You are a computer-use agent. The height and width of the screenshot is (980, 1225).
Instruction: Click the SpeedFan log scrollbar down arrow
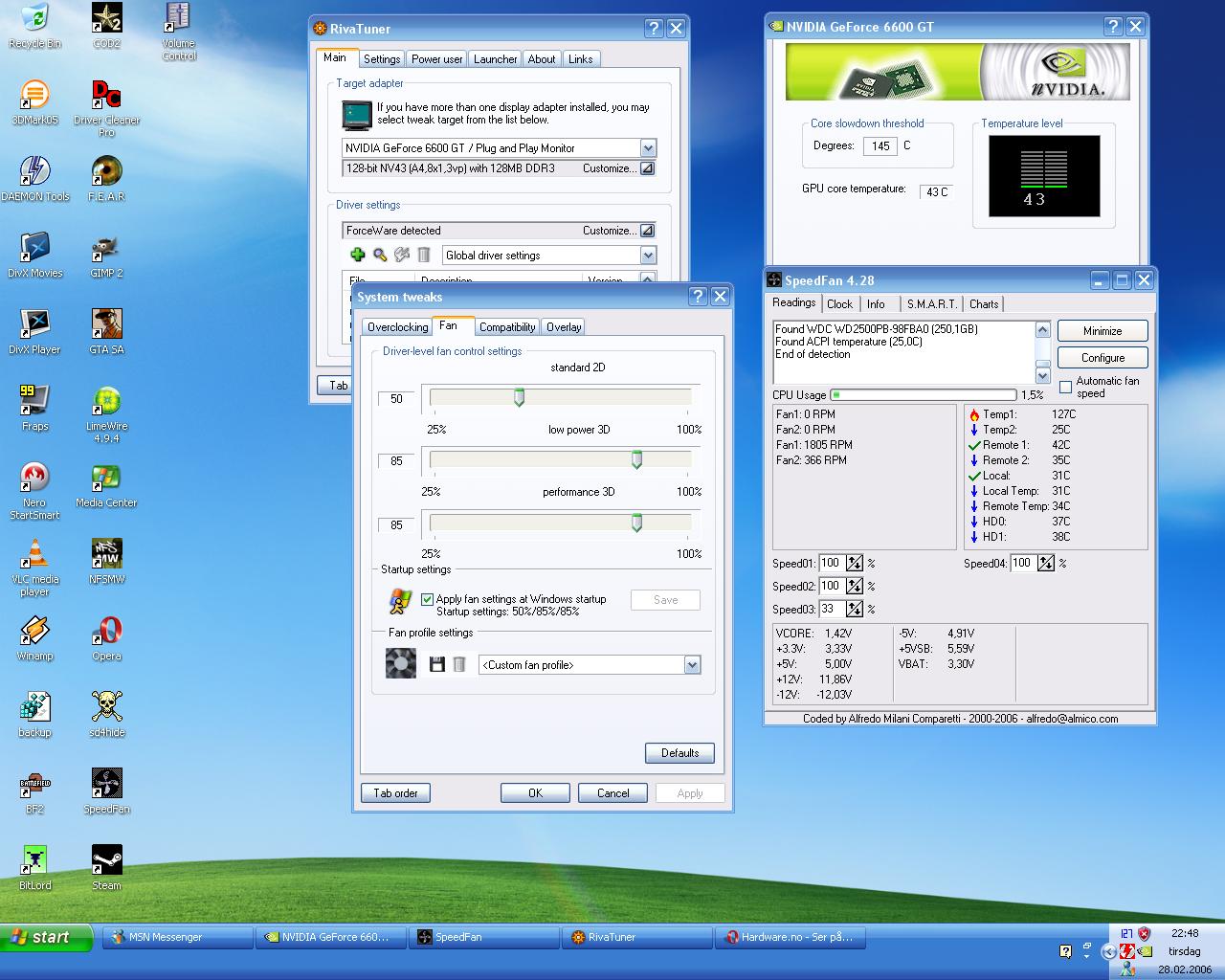coord(1042,376)
